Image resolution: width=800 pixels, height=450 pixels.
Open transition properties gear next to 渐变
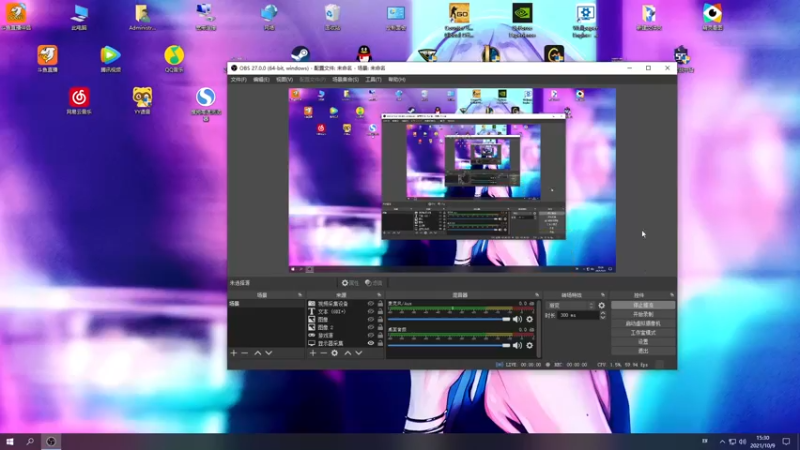(602, 306)
